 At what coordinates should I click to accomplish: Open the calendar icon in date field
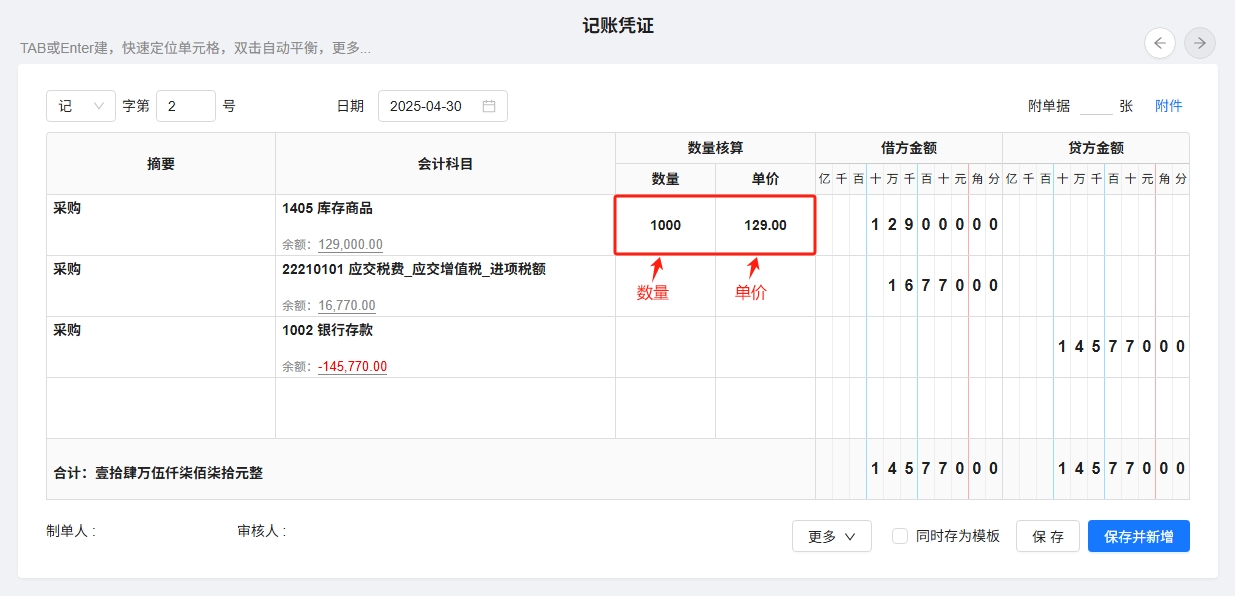(489, 106)
